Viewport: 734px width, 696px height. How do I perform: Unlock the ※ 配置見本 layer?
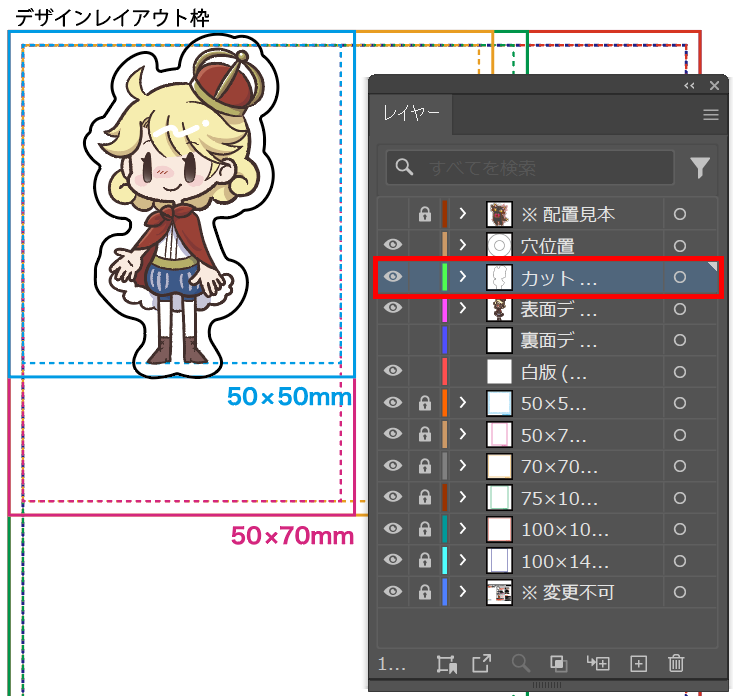click(x=424, y=214)
